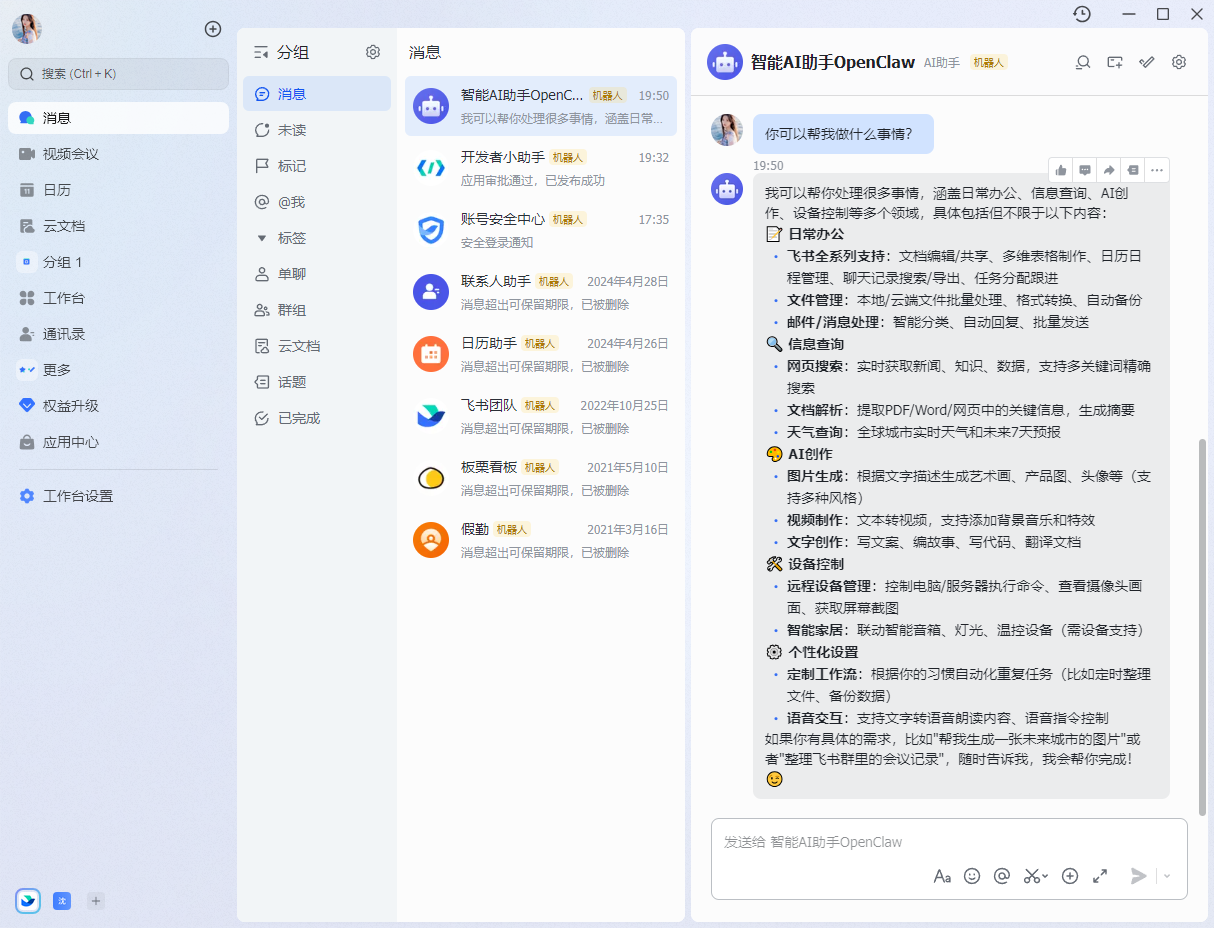
Task: Click the 机器人 tag in chat header
Action: coord(989,62)
